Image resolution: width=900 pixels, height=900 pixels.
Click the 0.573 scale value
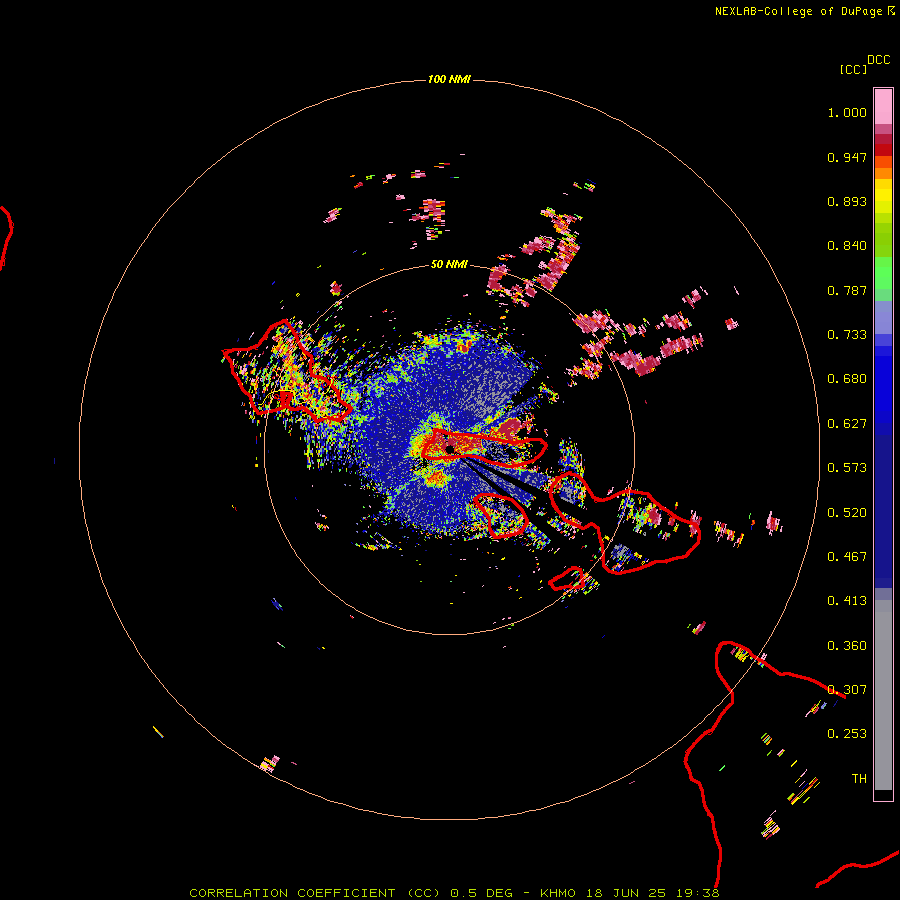pos(847,468)
